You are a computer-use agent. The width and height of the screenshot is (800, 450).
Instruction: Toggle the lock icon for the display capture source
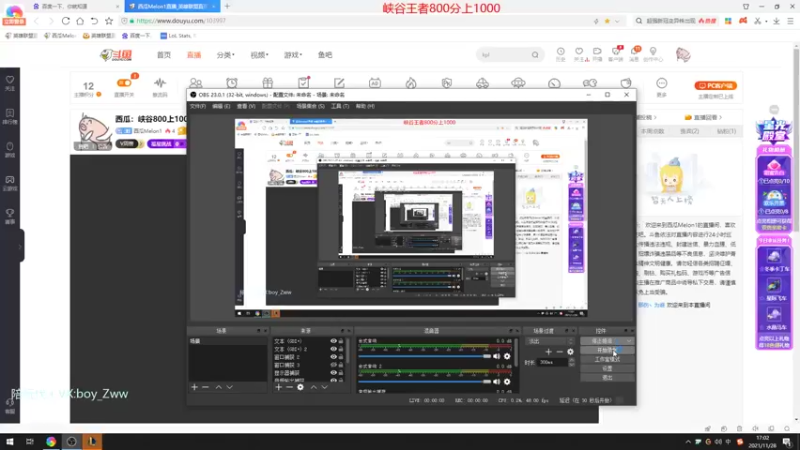[341, 373]
